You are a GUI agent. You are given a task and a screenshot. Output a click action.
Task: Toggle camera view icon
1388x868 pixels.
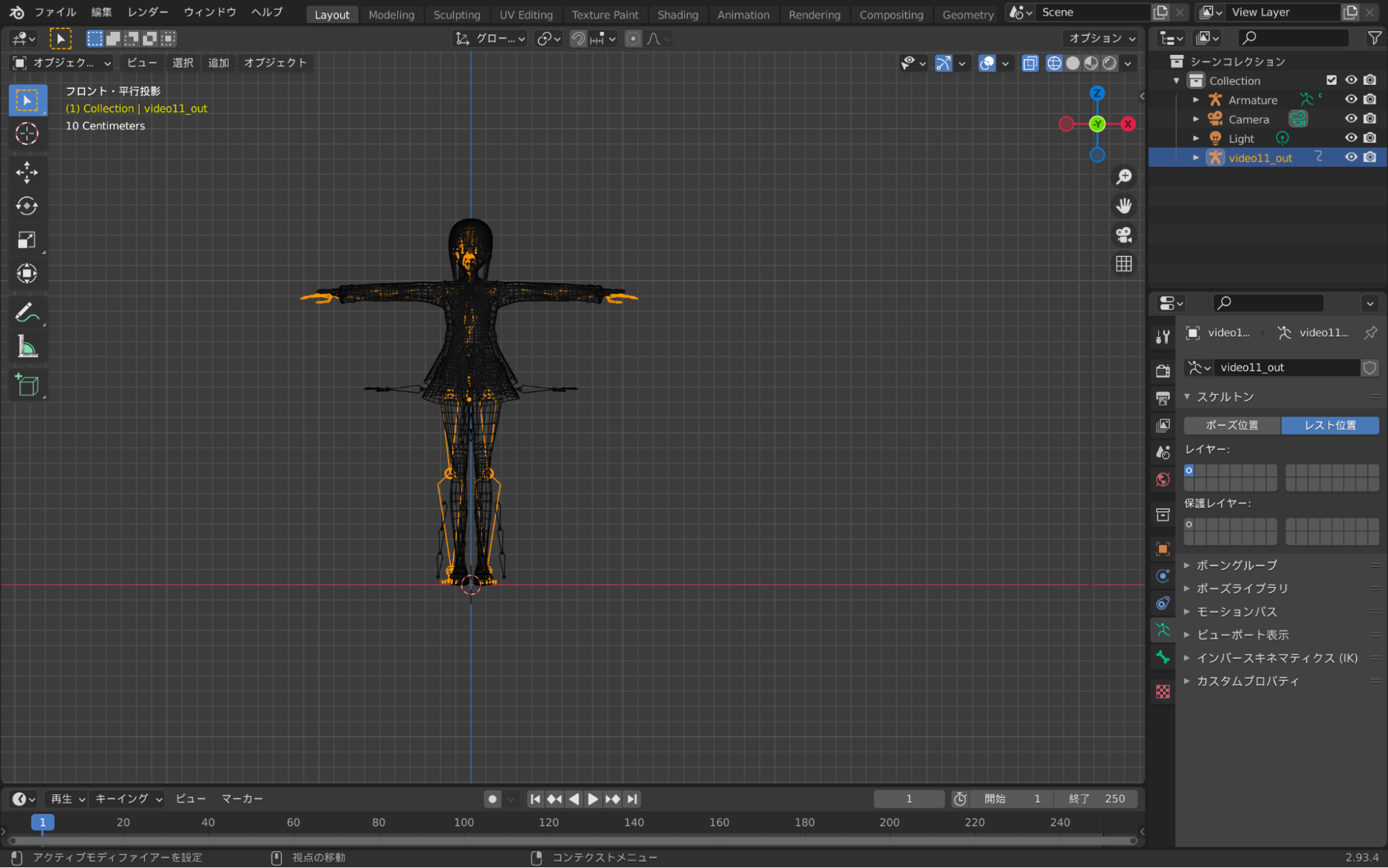pyautogui.click(x=1123, y=235)
